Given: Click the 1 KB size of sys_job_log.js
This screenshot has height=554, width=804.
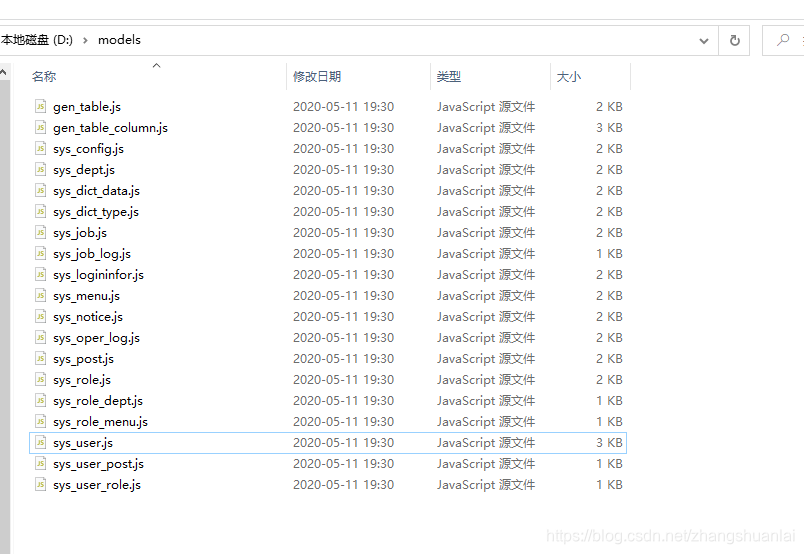Looking at the screenshot, I should click(x=609, y=253).
